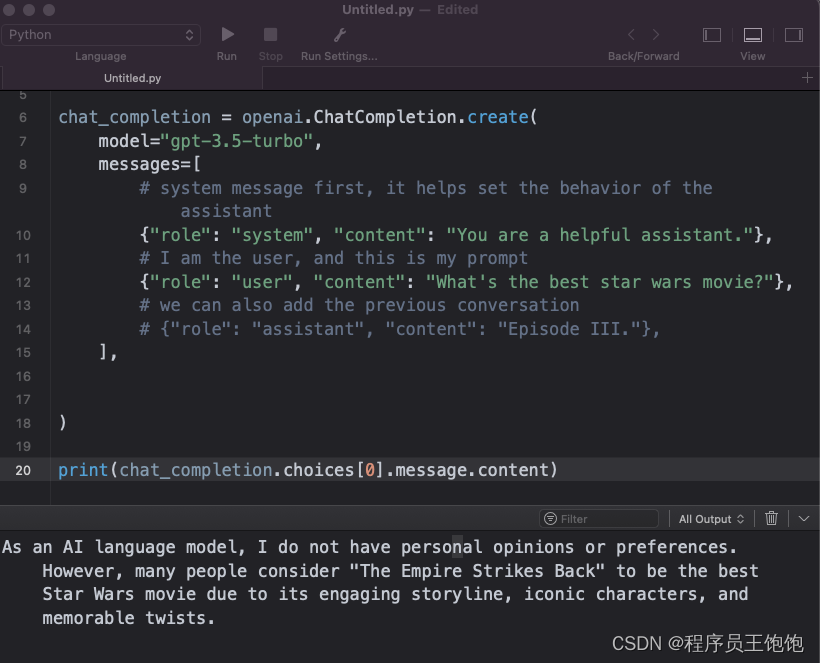820x663 pixels.
Task: Click line number 6 in the gutter
Action: 24,116
